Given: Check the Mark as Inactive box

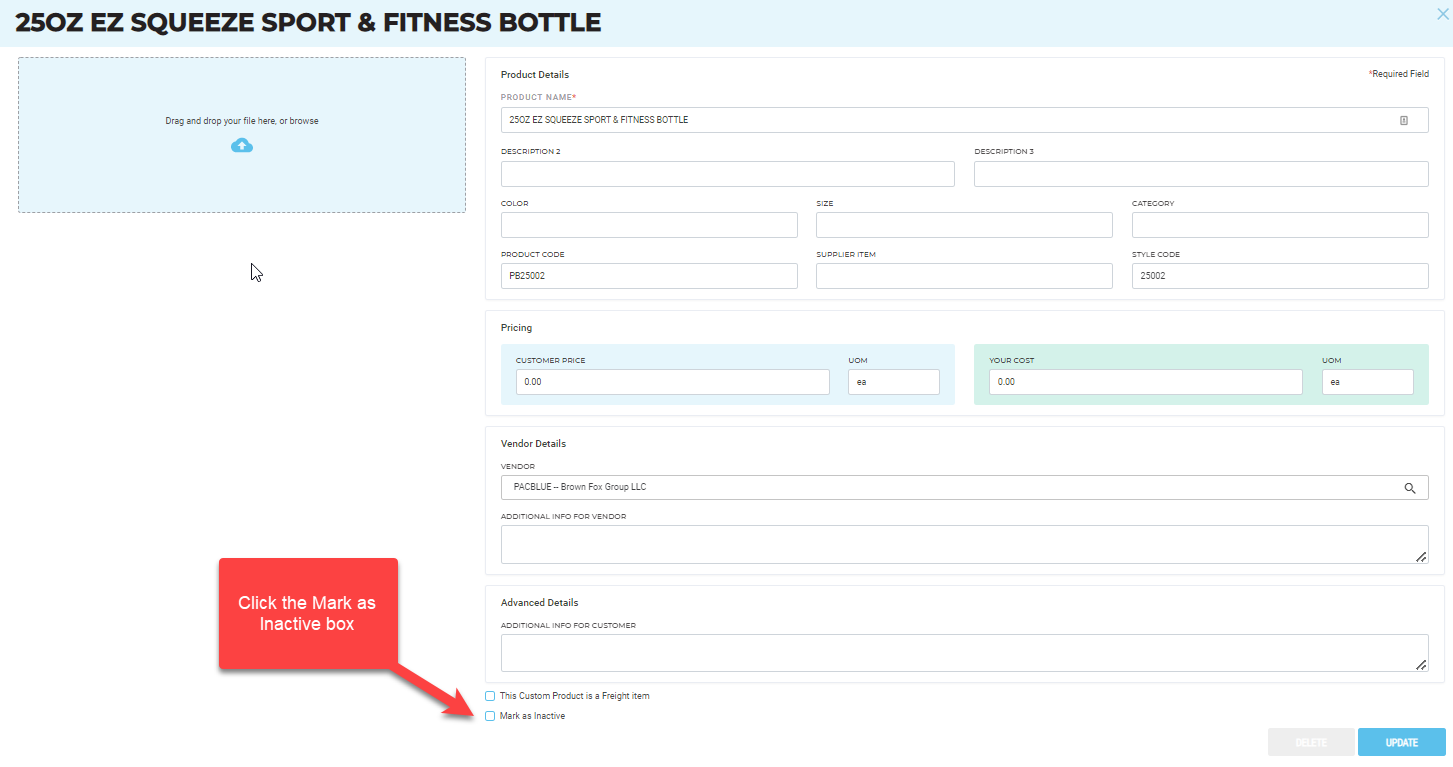Looking at the screenshot, I should (x=489, y=715).
